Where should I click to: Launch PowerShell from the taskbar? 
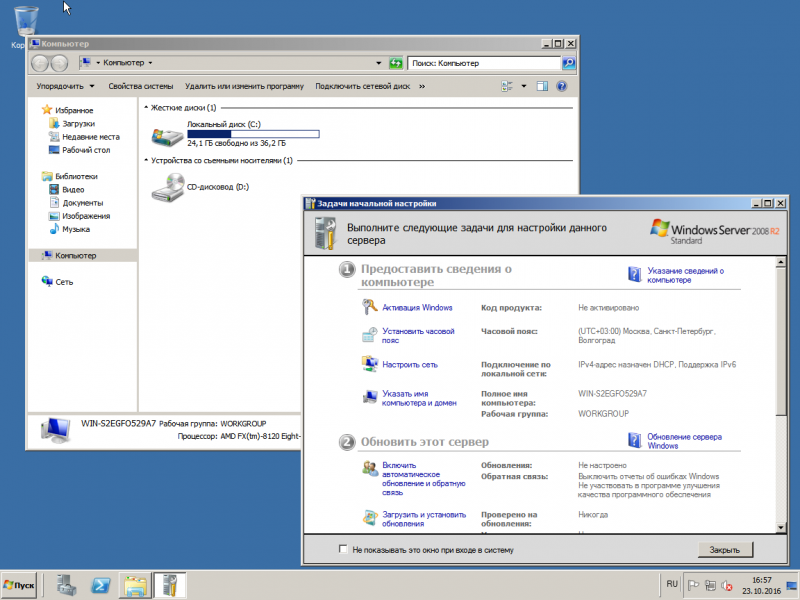click(x=101, y=585)
